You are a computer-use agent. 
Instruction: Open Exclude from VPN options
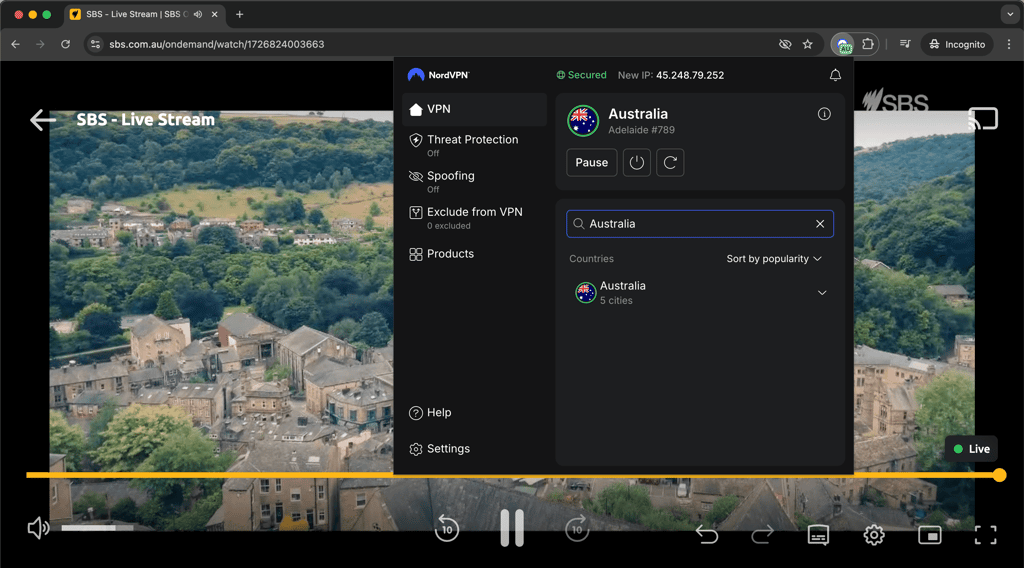pos(475,217)
